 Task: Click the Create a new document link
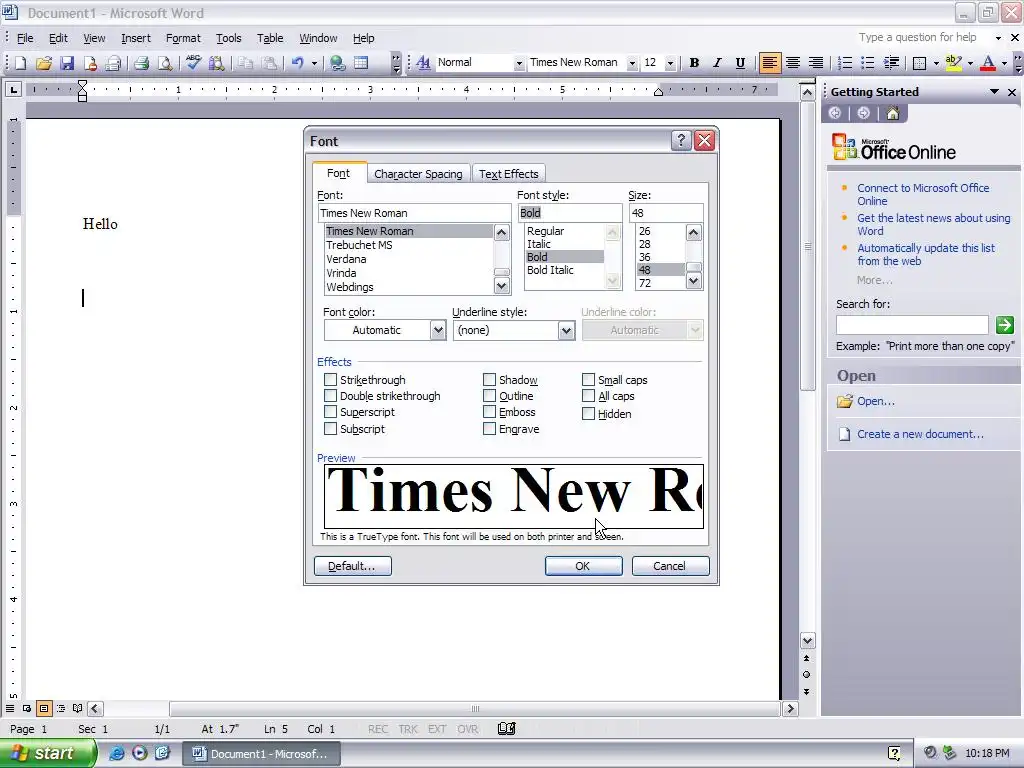click(x=920, y=434)
